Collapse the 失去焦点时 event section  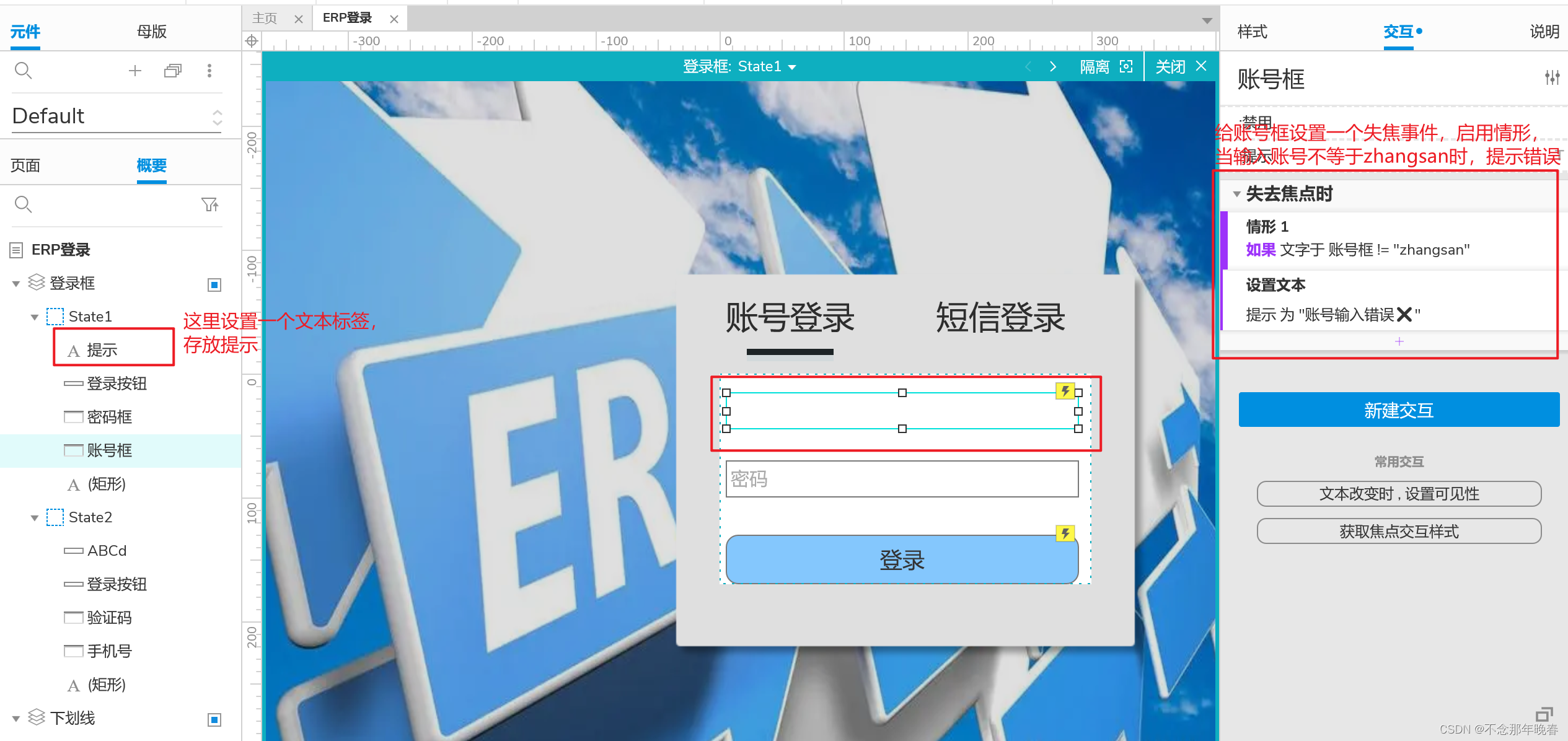pos(1236,195)
